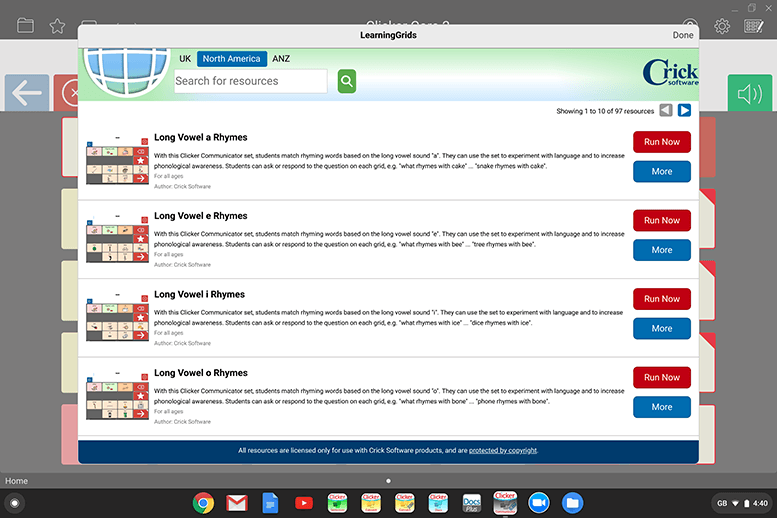Go to next page of resources

point(684,111)
